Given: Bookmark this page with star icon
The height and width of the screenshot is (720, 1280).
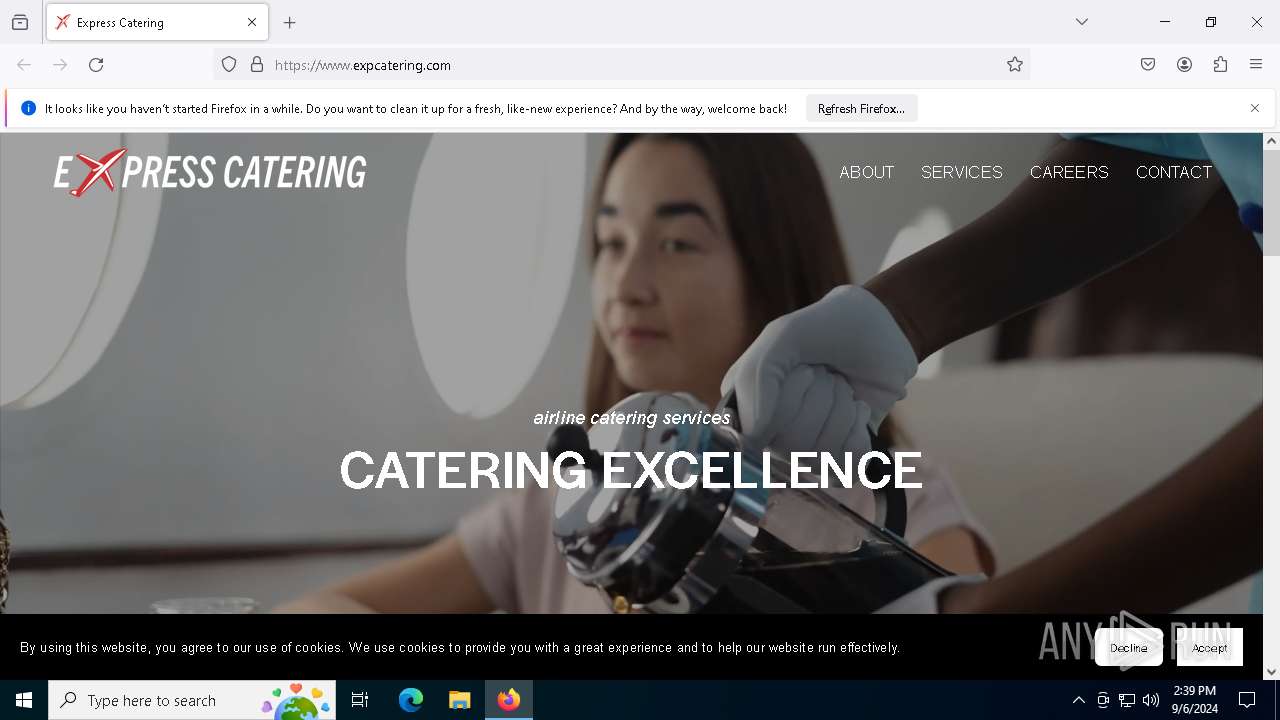Looking at the screenshot, I should [x=1015, y=65].
